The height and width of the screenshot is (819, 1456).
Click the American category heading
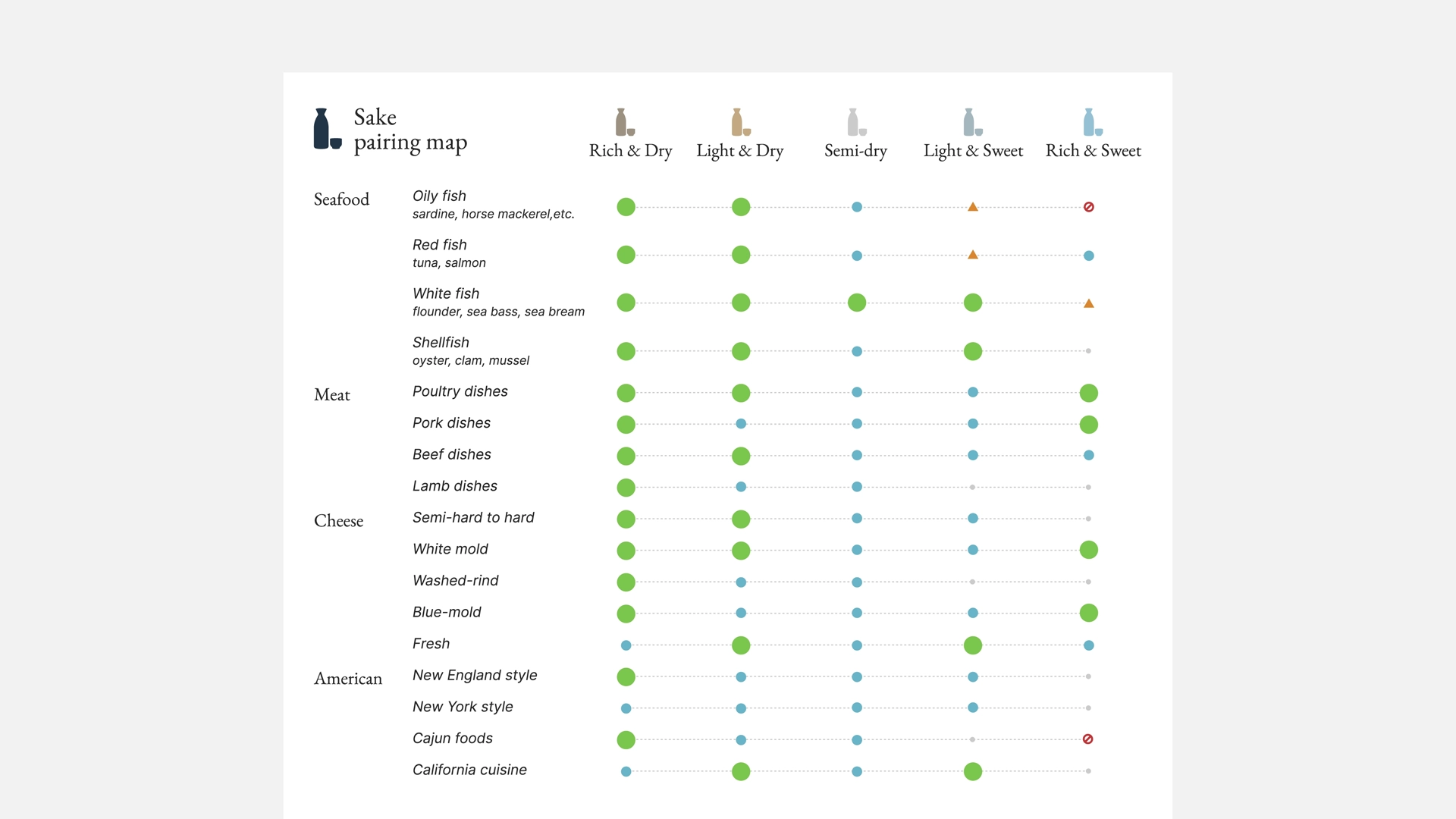tap(348, 679)
